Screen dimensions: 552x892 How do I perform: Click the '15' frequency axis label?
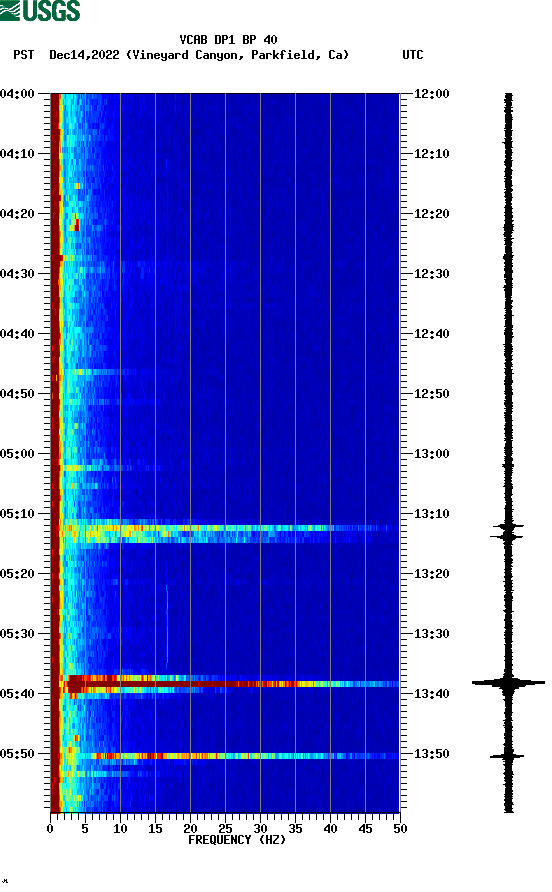tap(155, 829)
